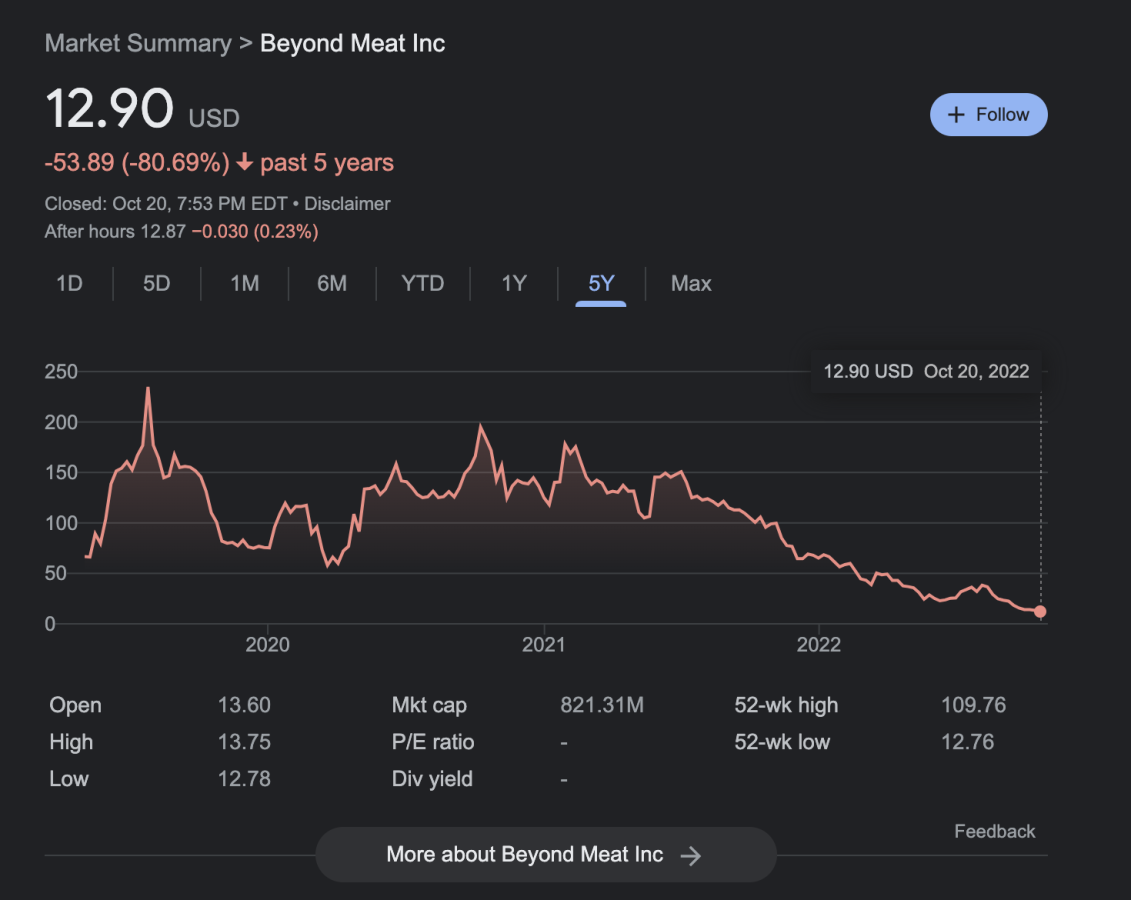Click the High value 13.75
1131x900 pixels.
(x=245, y=742)
